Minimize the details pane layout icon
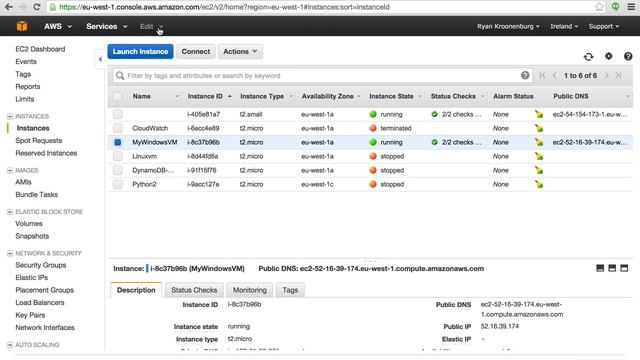Image resolution: width=640 pixels, height=360 pixels. coord(600,268)
